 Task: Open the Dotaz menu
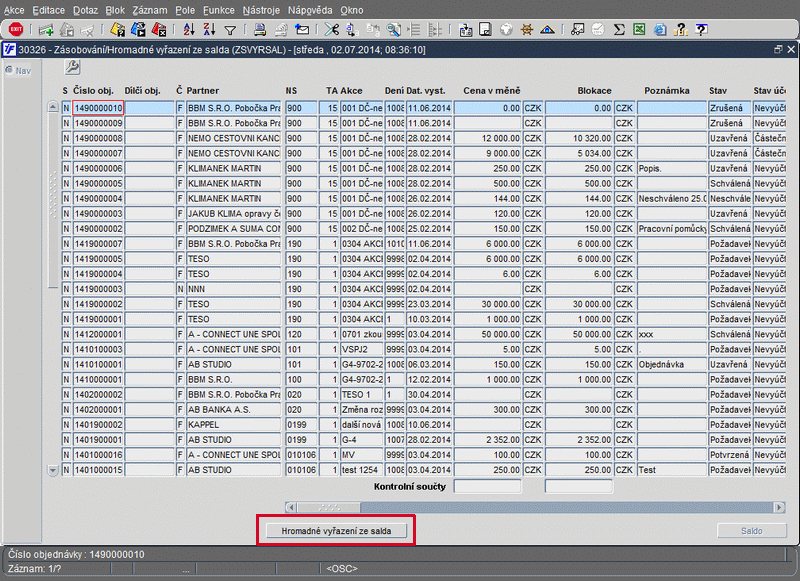coord(85,10)
